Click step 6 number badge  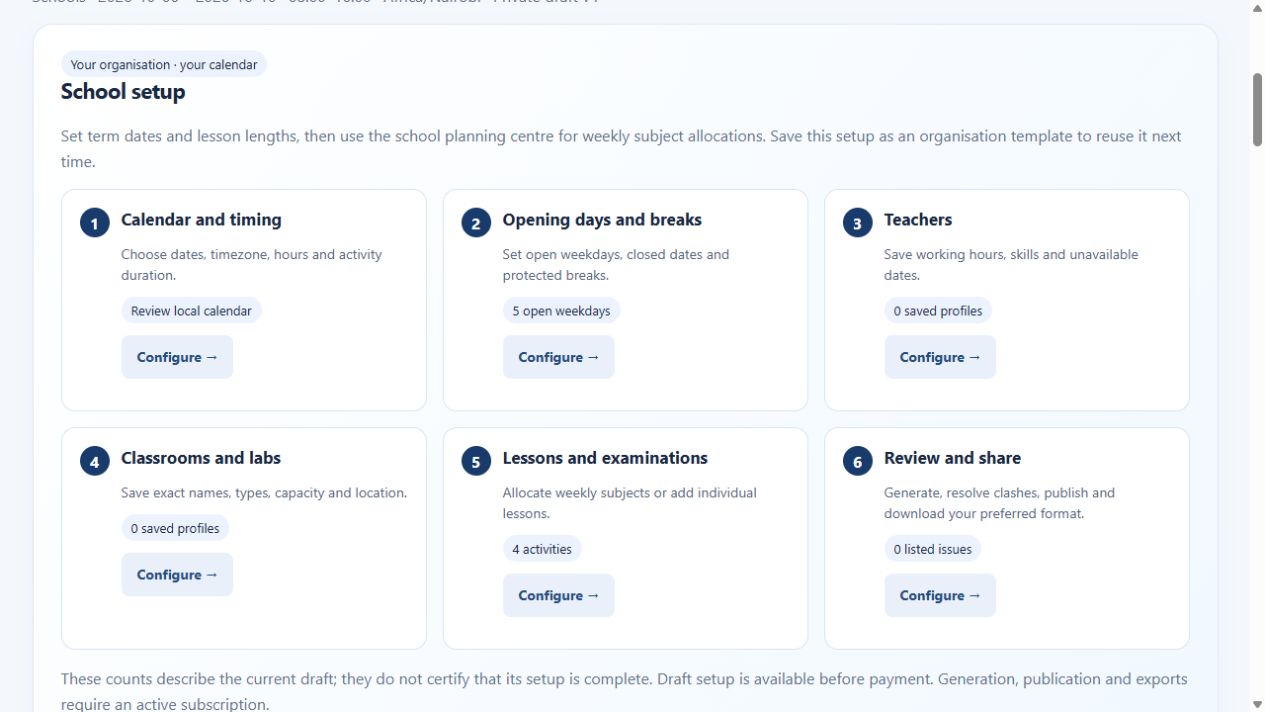[857, 461]
